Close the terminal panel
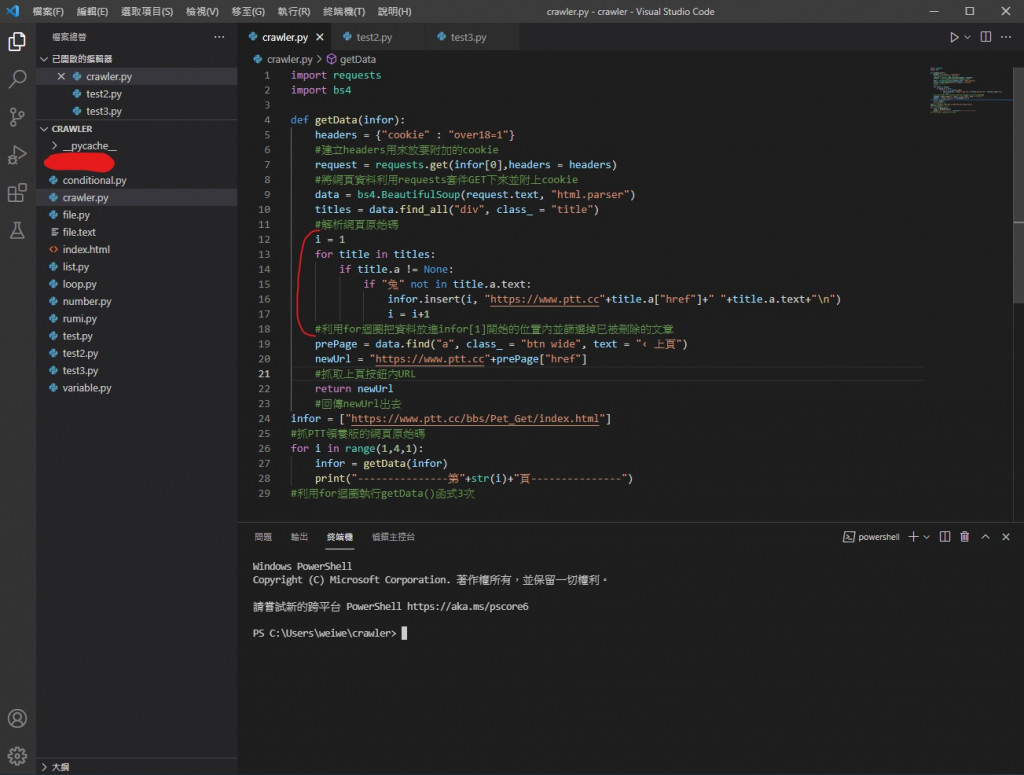The width and height of the screenshot is (1024, 775). point(1006,537)
